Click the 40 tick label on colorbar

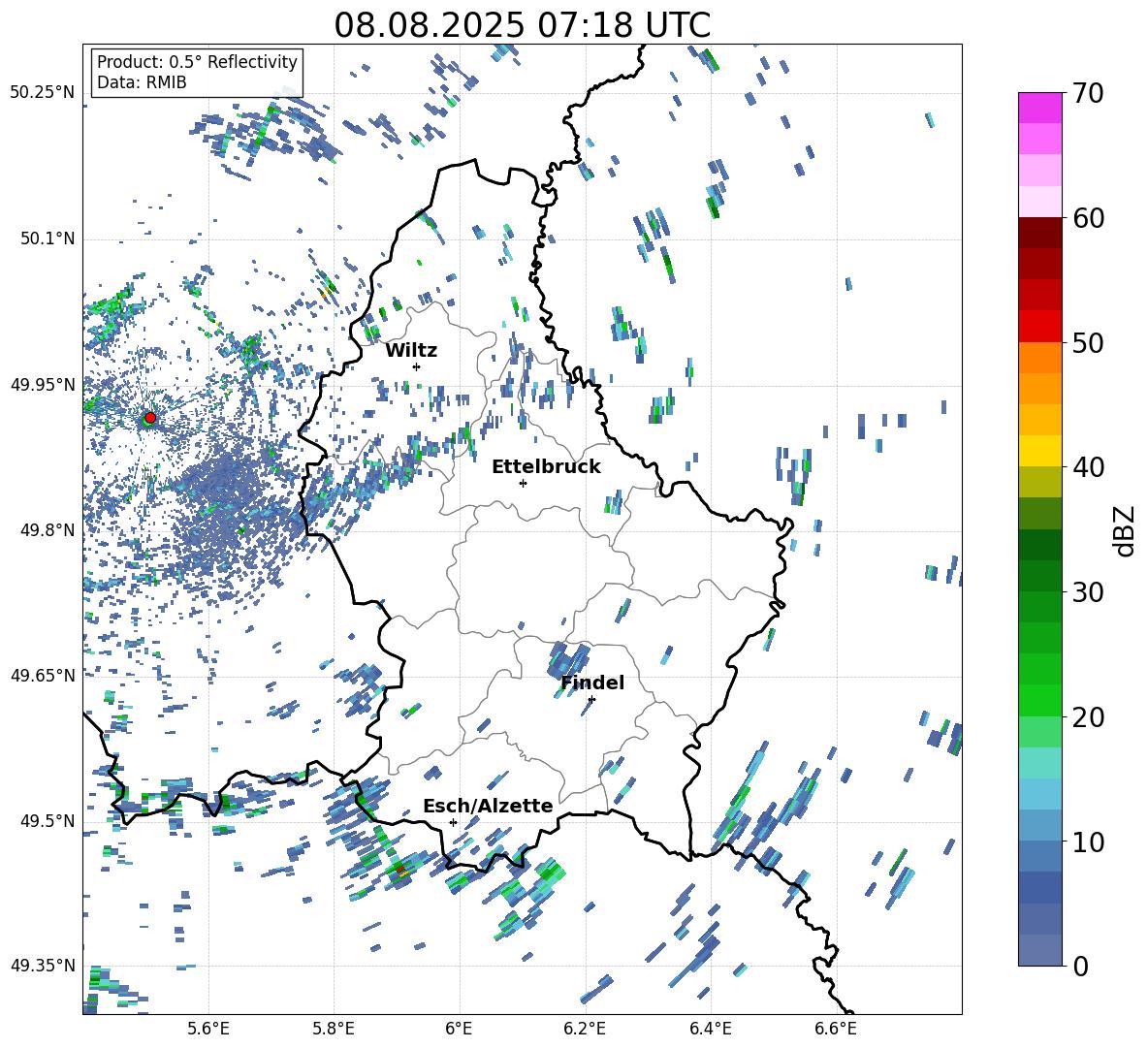[x=1088, y=467]
